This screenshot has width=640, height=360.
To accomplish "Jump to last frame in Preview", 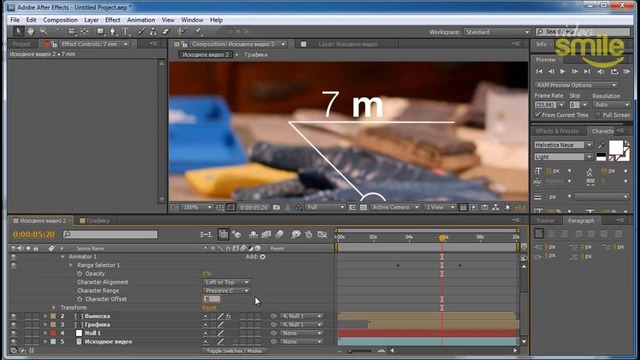I will (587, 71).
